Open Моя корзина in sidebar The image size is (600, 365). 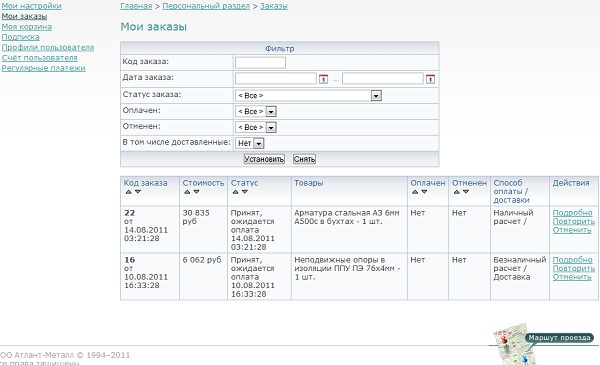click(27, 27)
